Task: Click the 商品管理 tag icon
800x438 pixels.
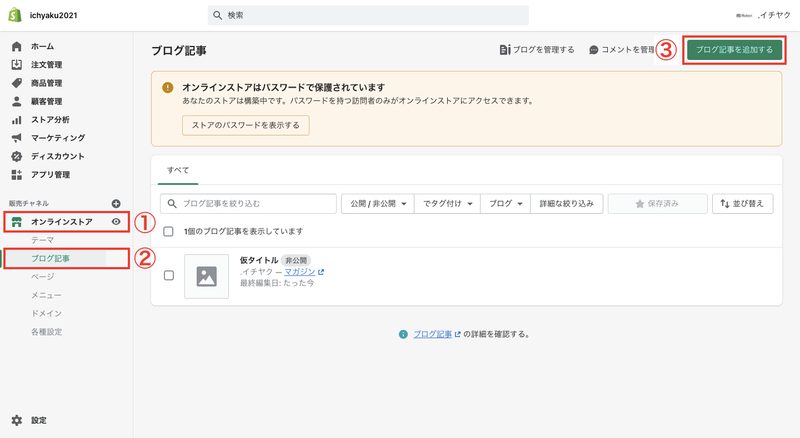Action: click(x=17, y=83)
